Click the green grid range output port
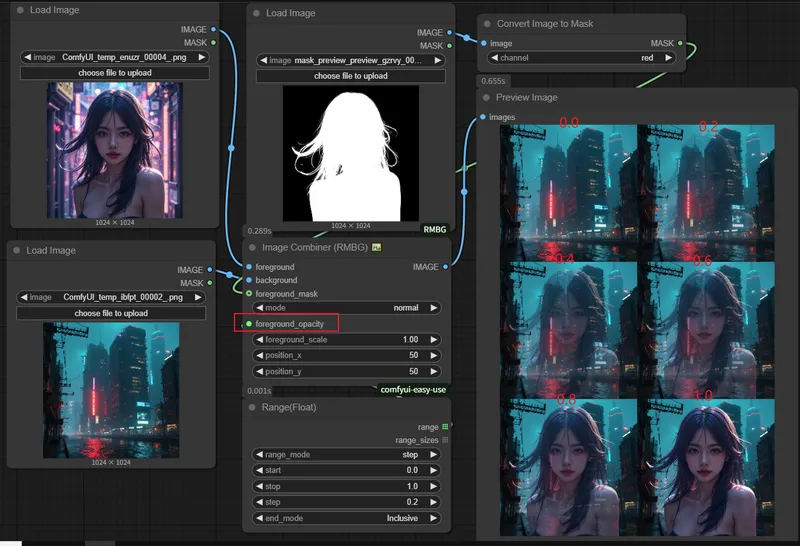The height and width of the screenshot is (546, 800). click(444, 427)
